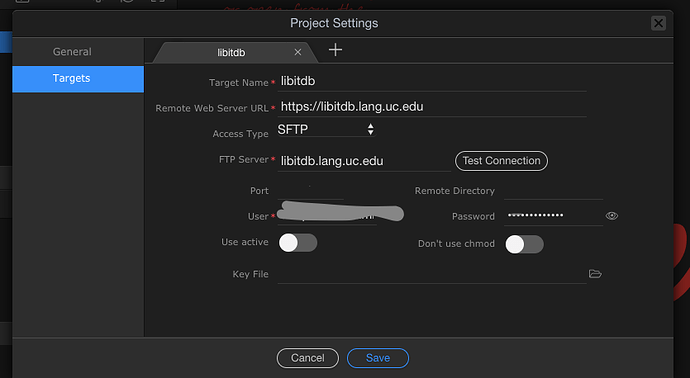Browse for key file with folder icon
Viewport: 690px width, 378px height.
(595, 274)
